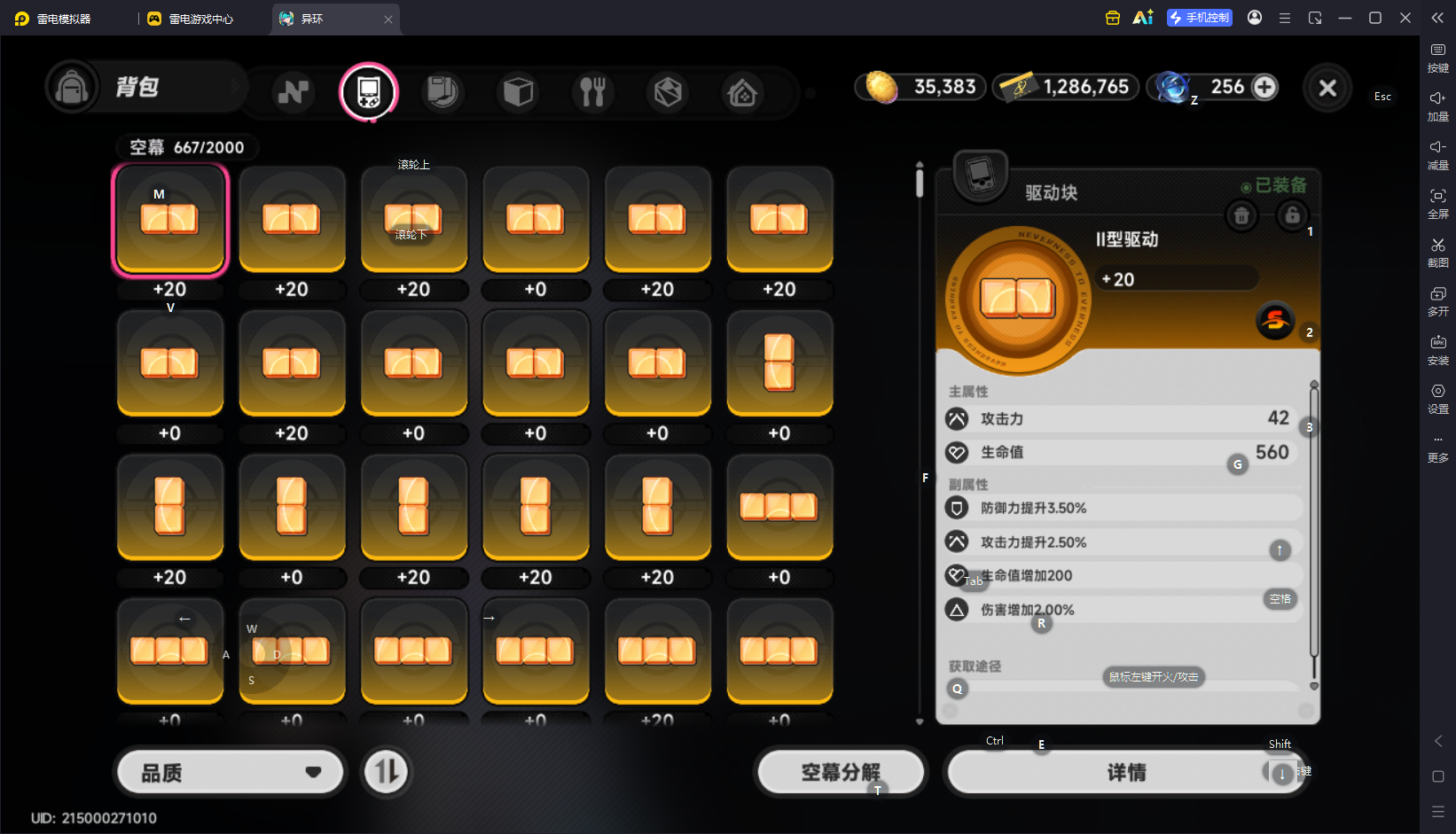The width and height of the screenshot is (1456, 834).
Task: Open the disc/cards category tab
Action: click(x=442, y=91)
